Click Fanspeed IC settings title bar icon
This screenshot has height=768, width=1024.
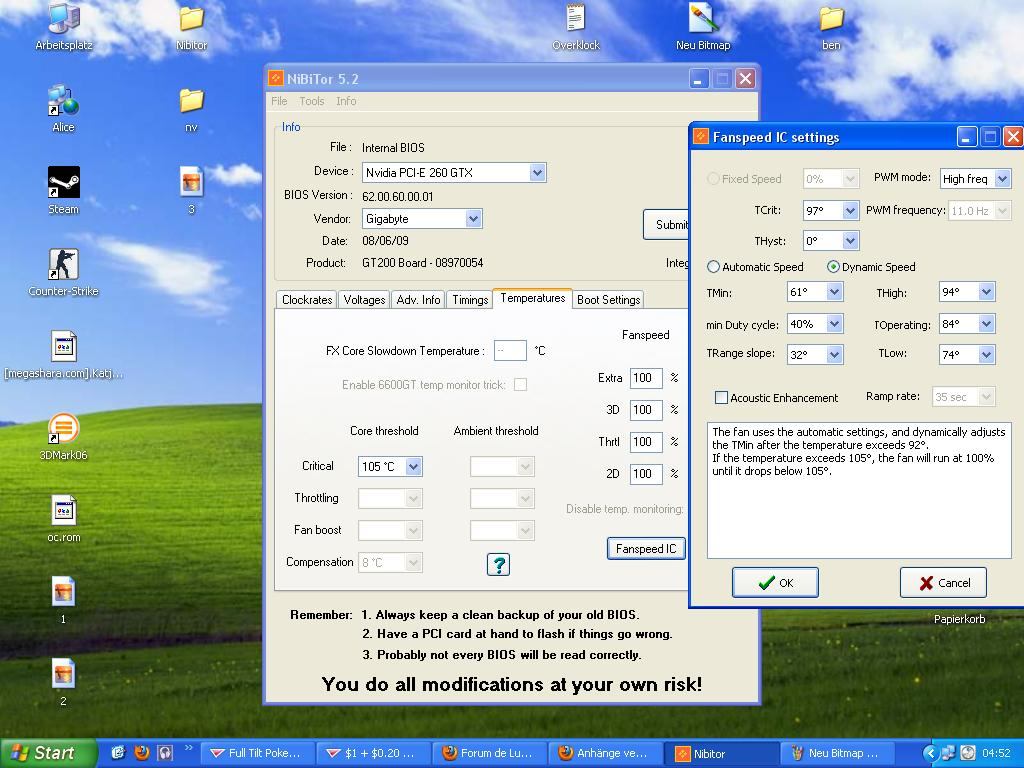(701, 136)
